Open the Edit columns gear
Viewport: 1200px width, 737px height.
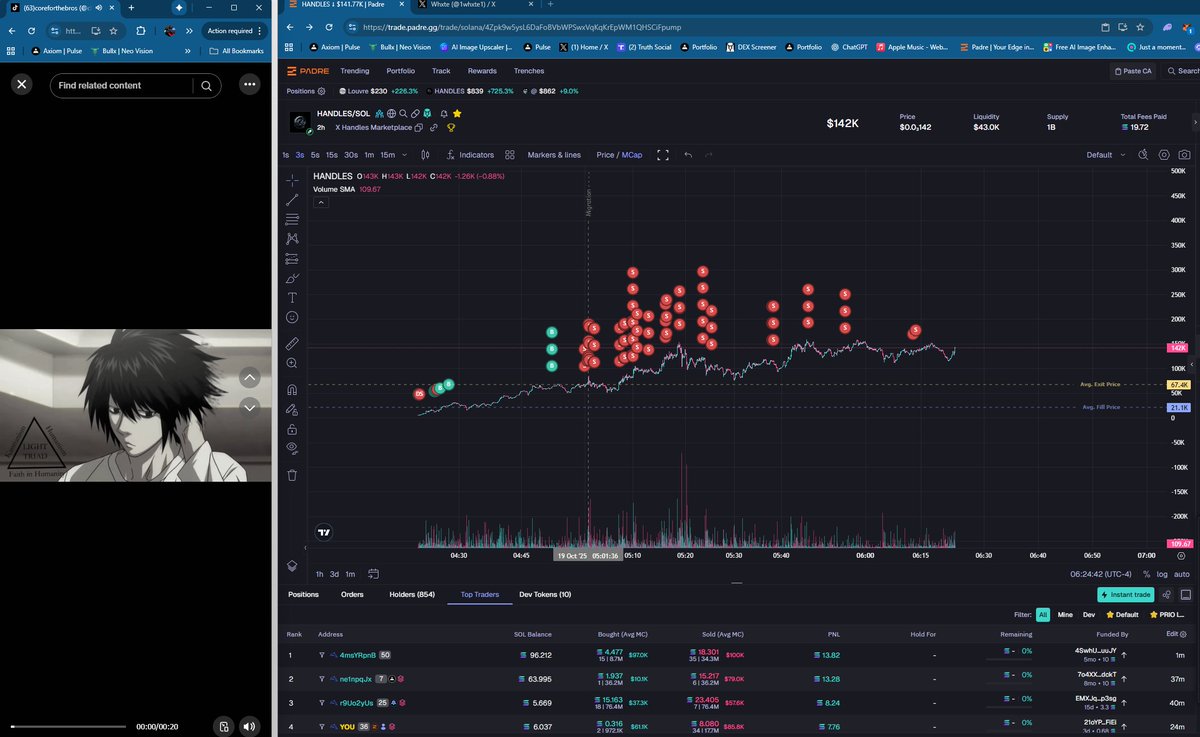(x=1183, y=634)
